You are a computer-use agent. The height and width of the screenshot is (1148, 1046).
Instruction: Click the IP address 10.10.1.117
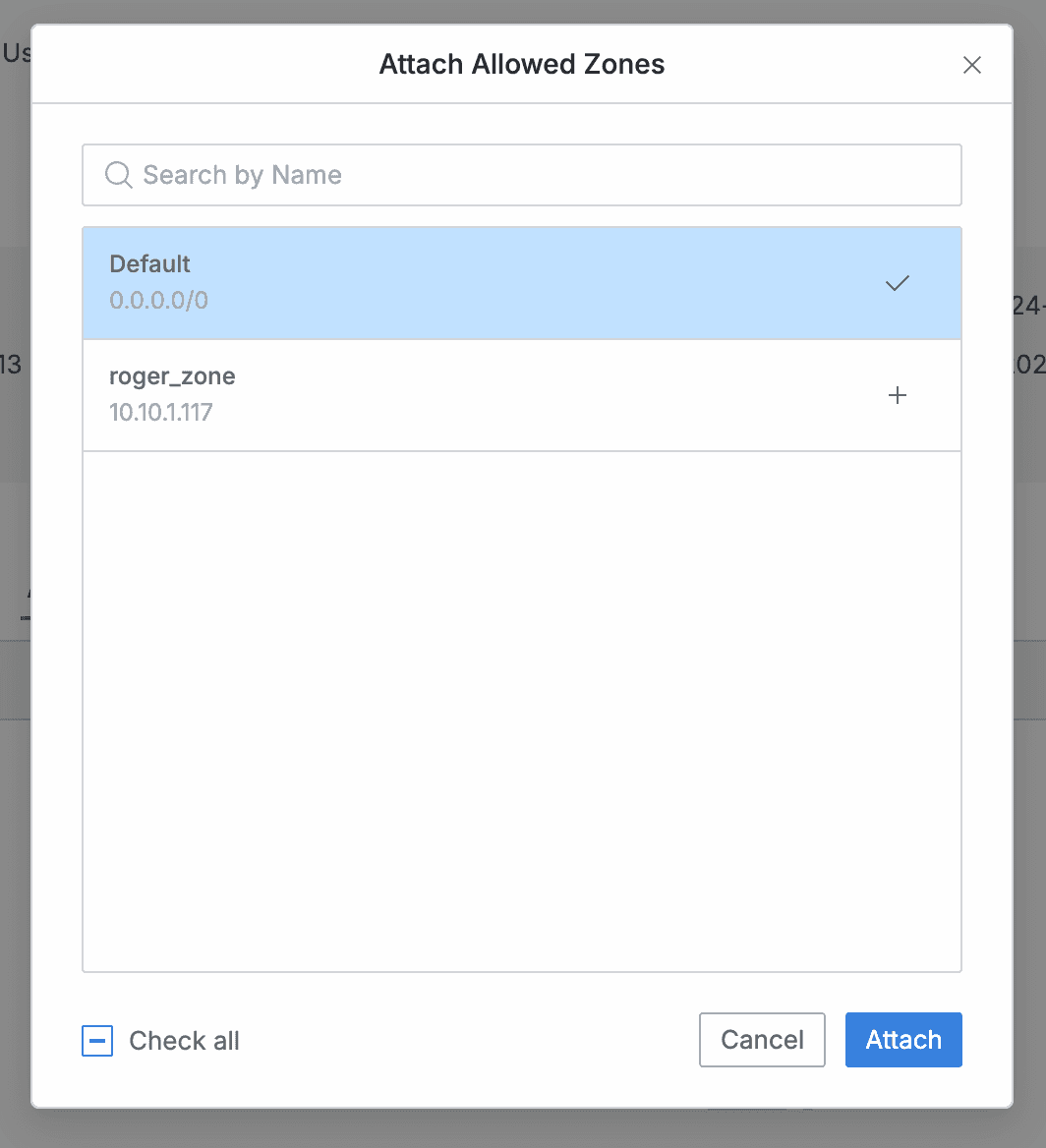pyautogui.click(x=160, y=412)
